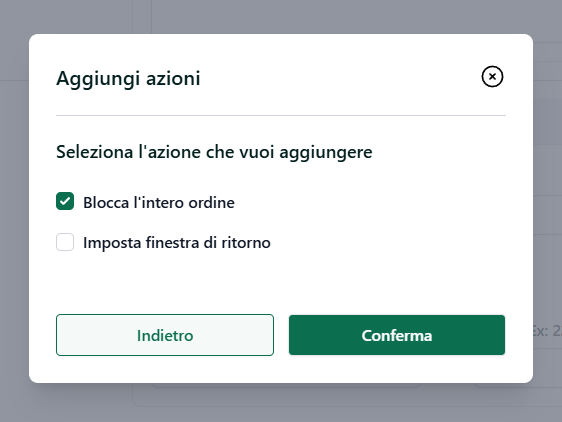Screen dimensions: 562x422
Task: Uncheck the Blocca l'intero ordine checkbox
Action: 65,201
